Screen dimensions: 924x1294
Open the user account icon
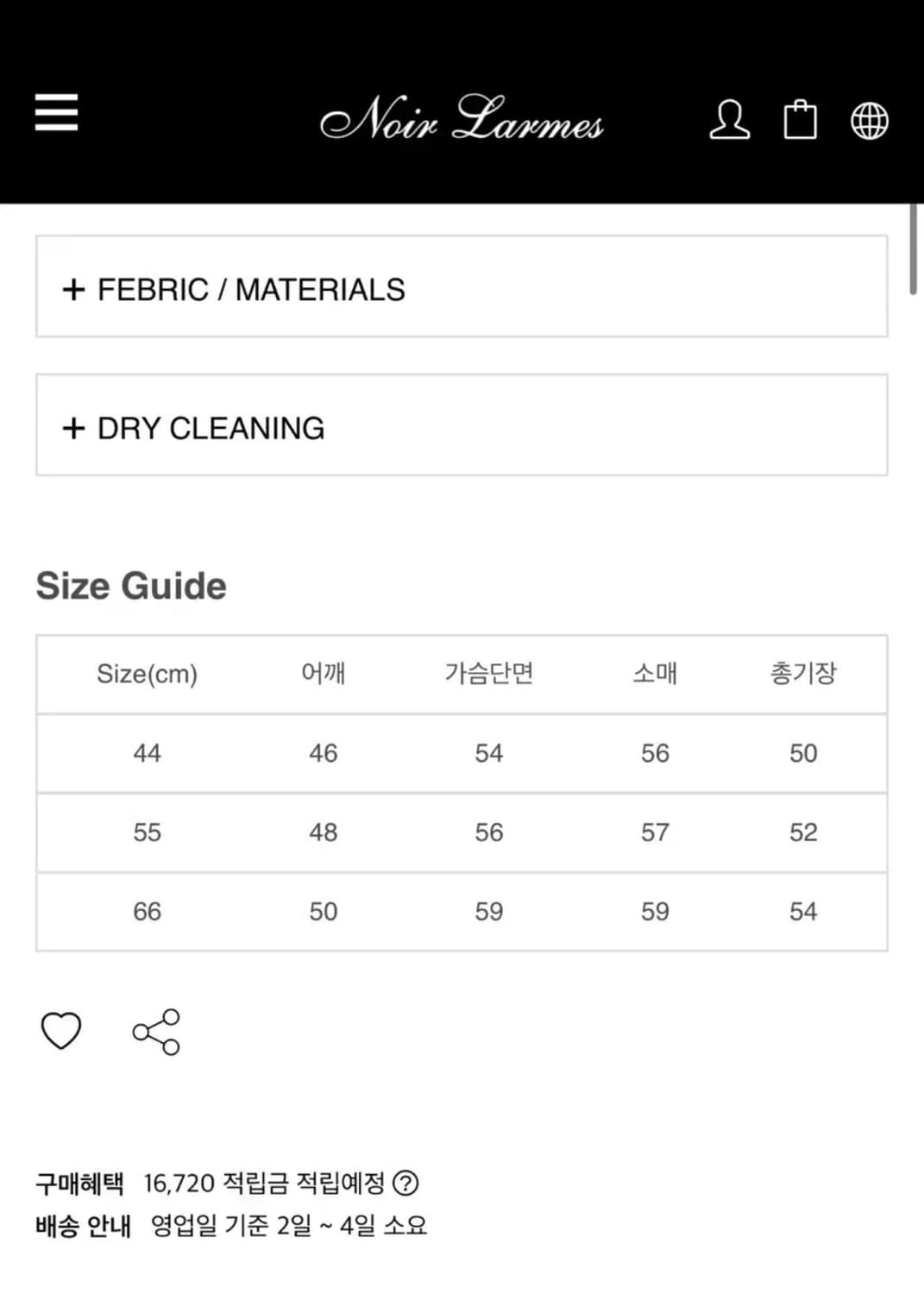(x=729, y=120)
